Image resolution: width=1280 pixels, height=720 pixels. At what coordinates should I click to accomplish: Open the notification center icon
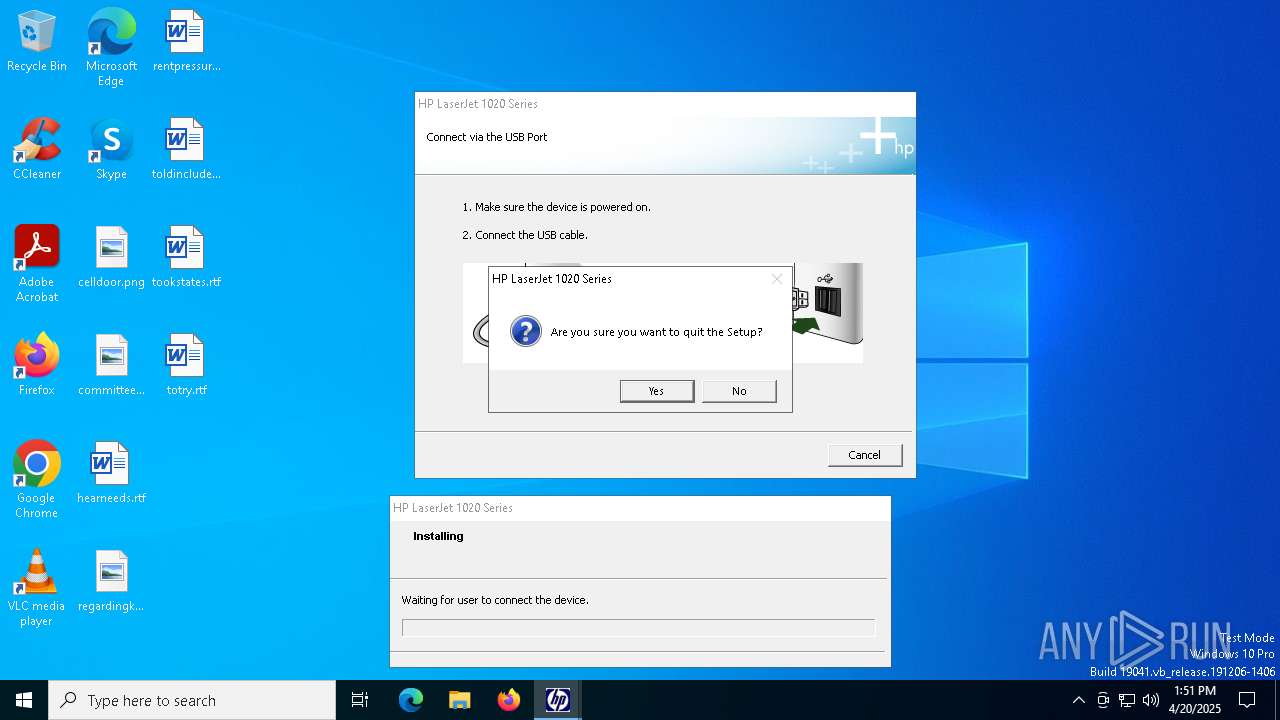click(x=1247, y=700)
